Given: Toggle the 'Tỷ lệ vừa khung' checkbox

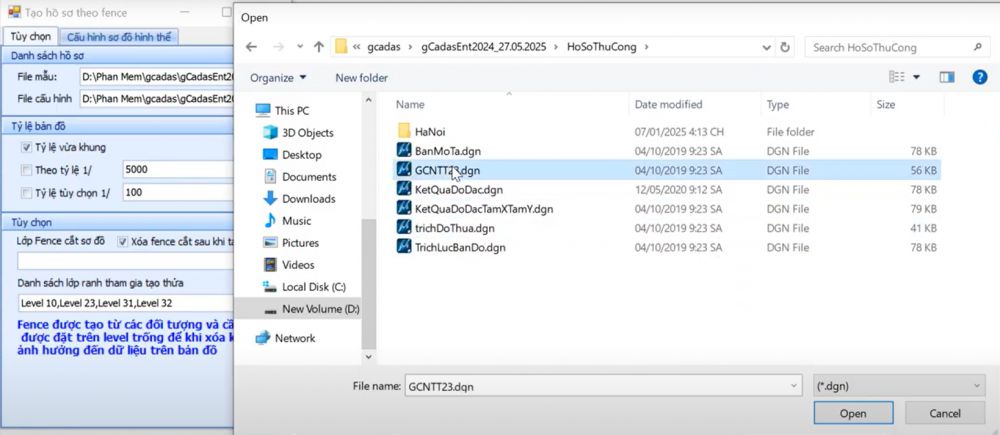Looking at the screenshot, I should pos(27,147).
